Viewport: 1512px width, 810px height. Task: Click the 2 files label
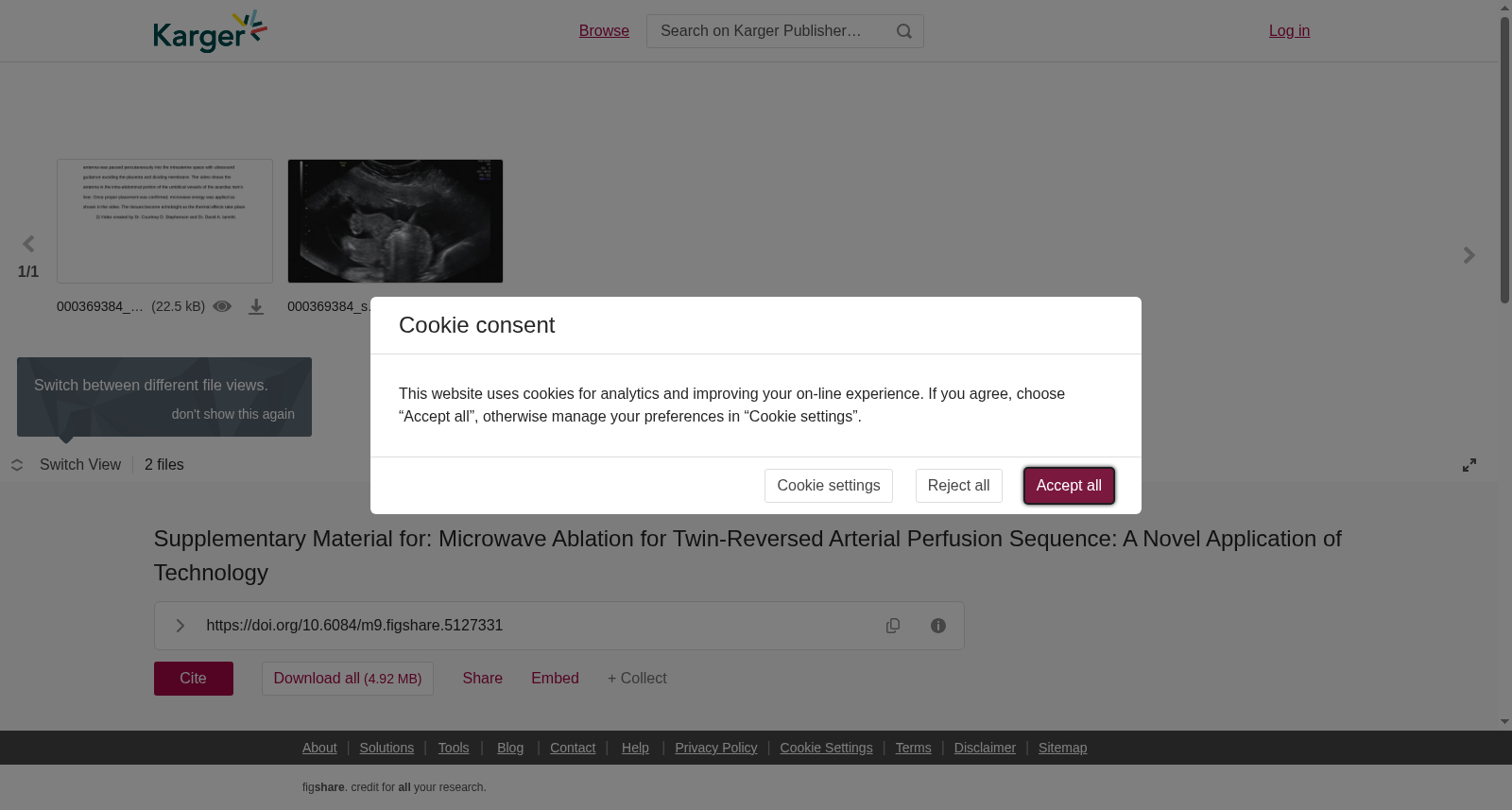click(164, 465)
